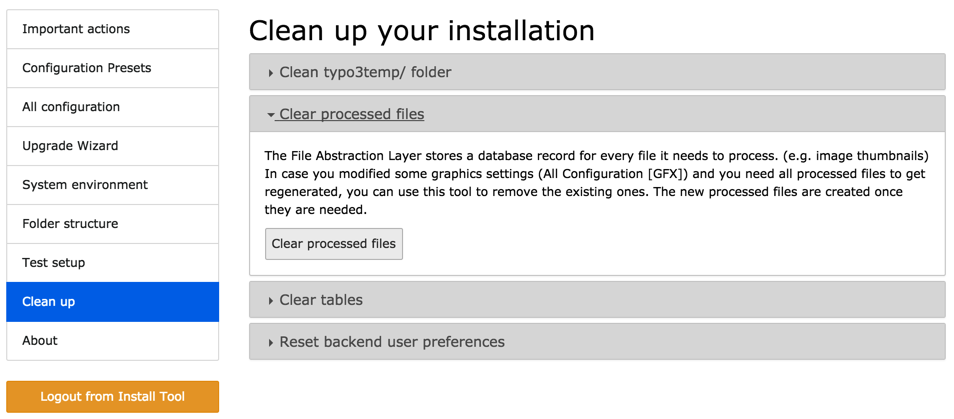Go to Important actions
Image resolution: width=954 pixels, height=419 pixels.
[x=76, y=29]
